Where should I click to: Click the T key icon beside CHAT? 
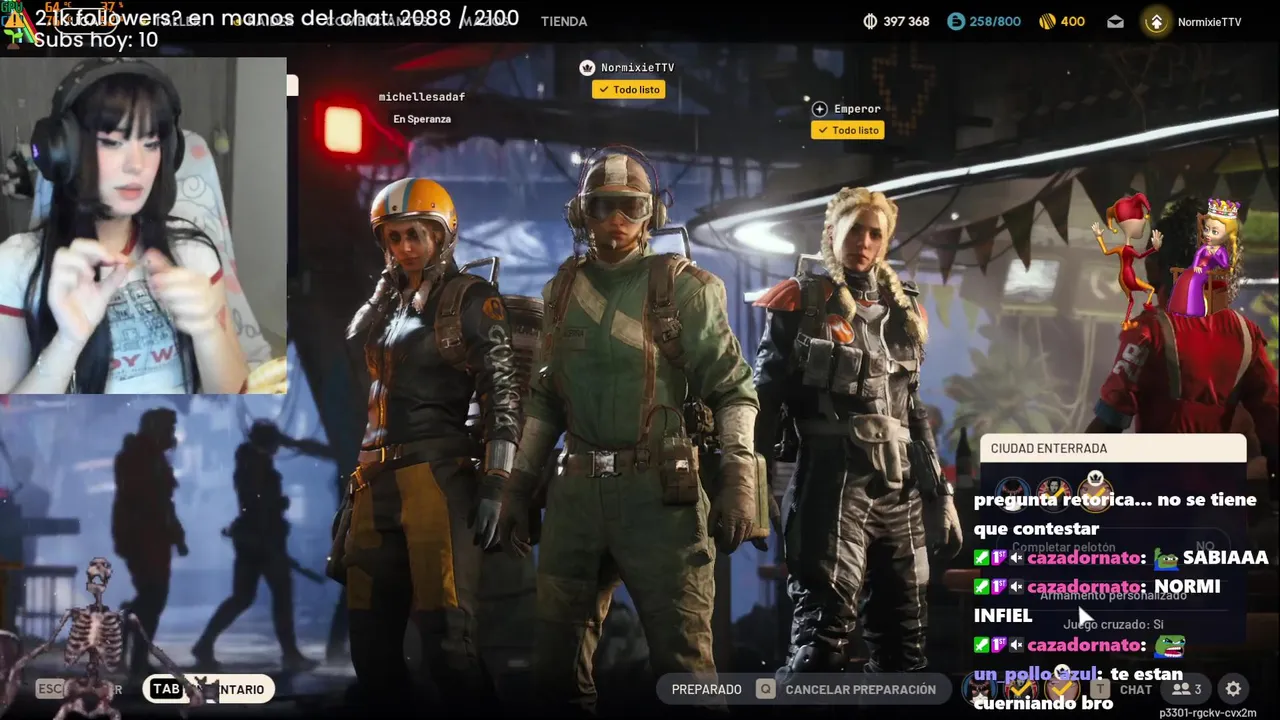coord(1099,689)
